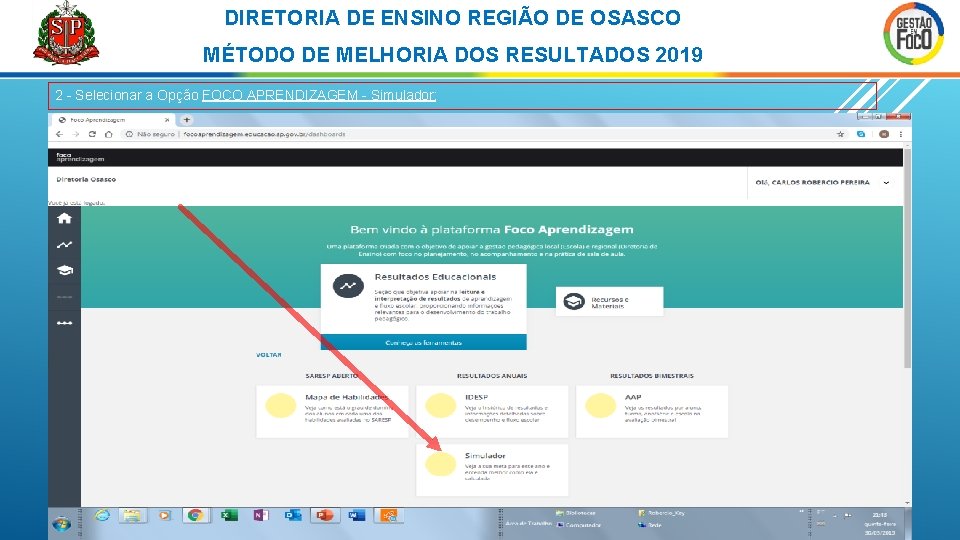Click the Home icon in the left sidebar
This screenshot has width=960, height=540.
click(64, 219)
